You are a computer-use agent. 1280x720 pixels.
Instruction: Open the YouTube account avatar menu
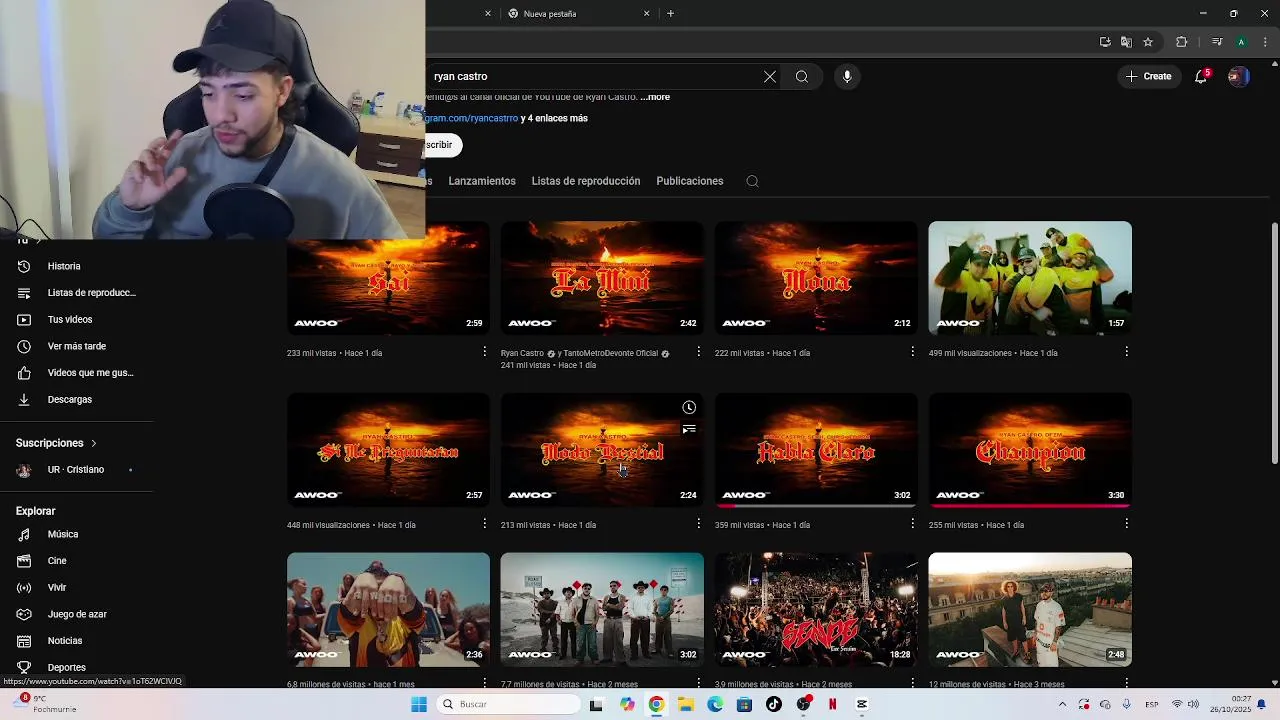1238,76
